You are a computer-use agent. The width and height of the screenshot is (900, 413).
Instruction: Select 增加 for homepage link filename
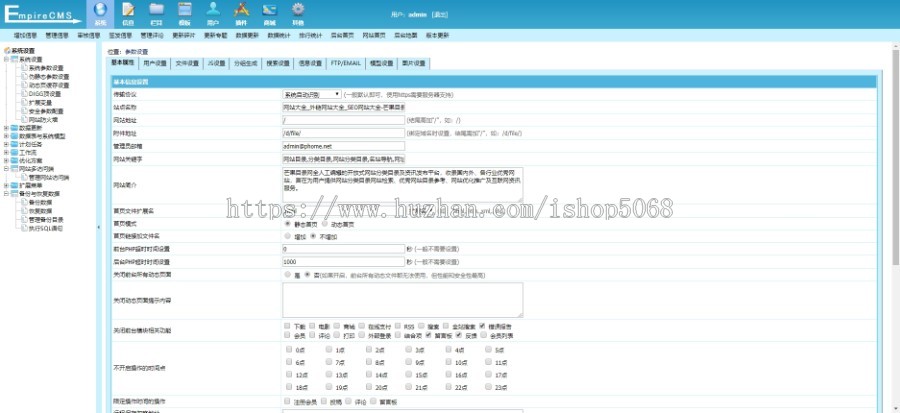tap(288, 236)
